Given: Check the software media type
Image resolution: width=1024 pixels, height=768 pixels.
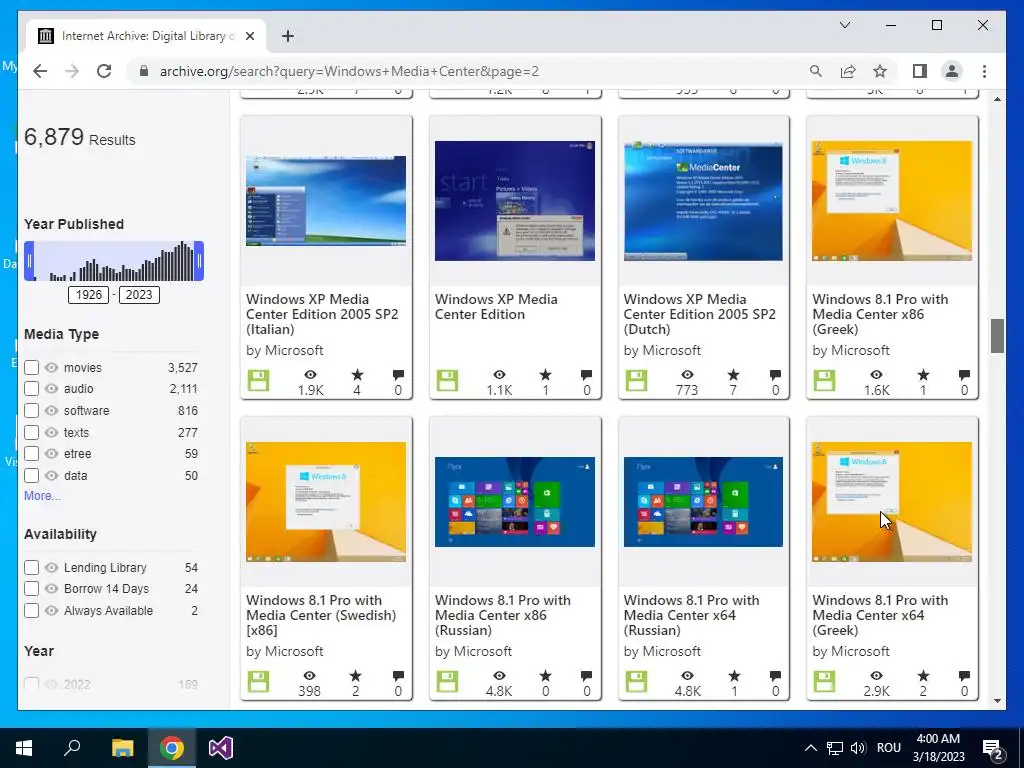Looking at the screenshot, I should point(31,411).
